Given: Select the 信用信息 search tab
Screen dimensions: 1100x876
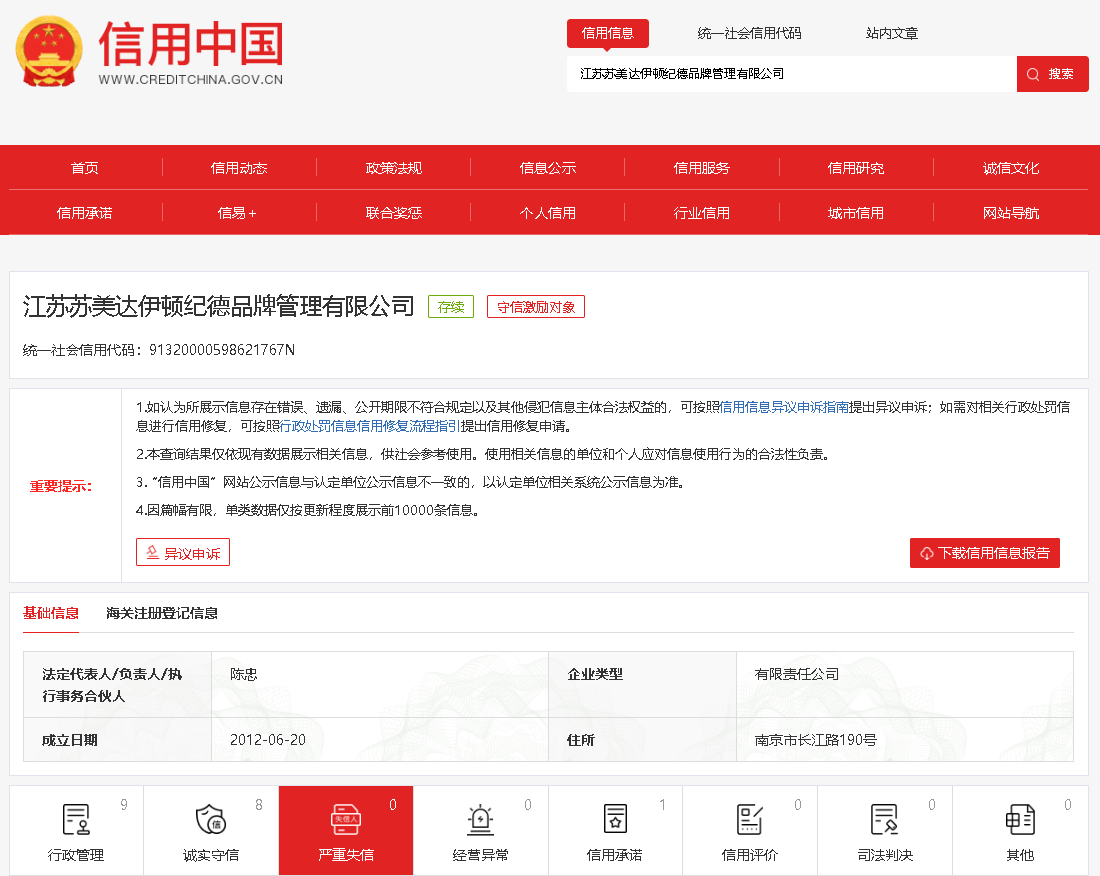Looking at the screenshot, I should (x=608, y=33).
